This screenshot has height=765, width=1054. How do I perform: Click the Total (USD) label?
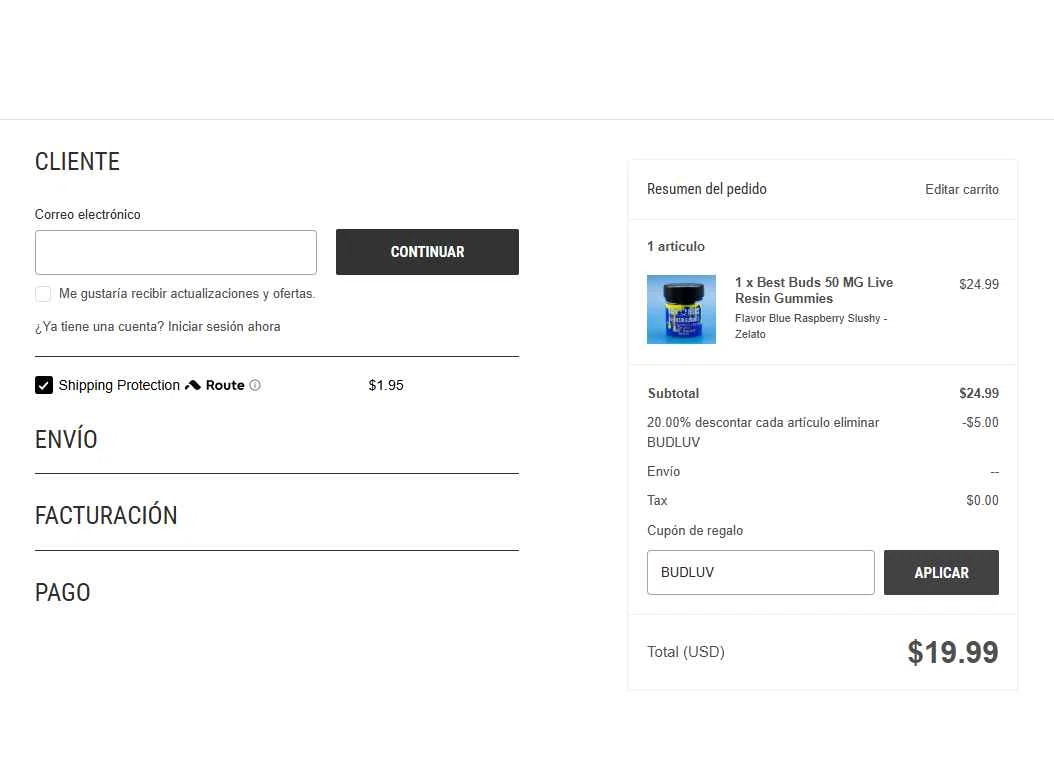[x=686, y=652]
